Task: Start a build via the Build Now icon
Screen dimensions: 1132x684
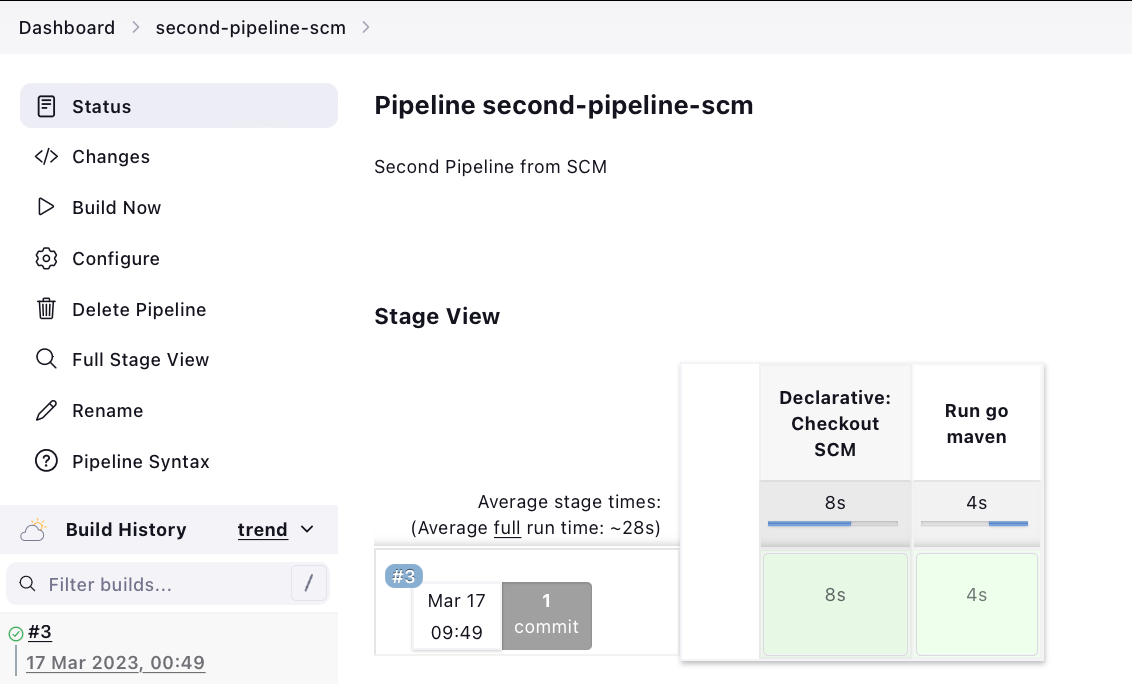Action: pyautogui.click(x=46, y=207)
